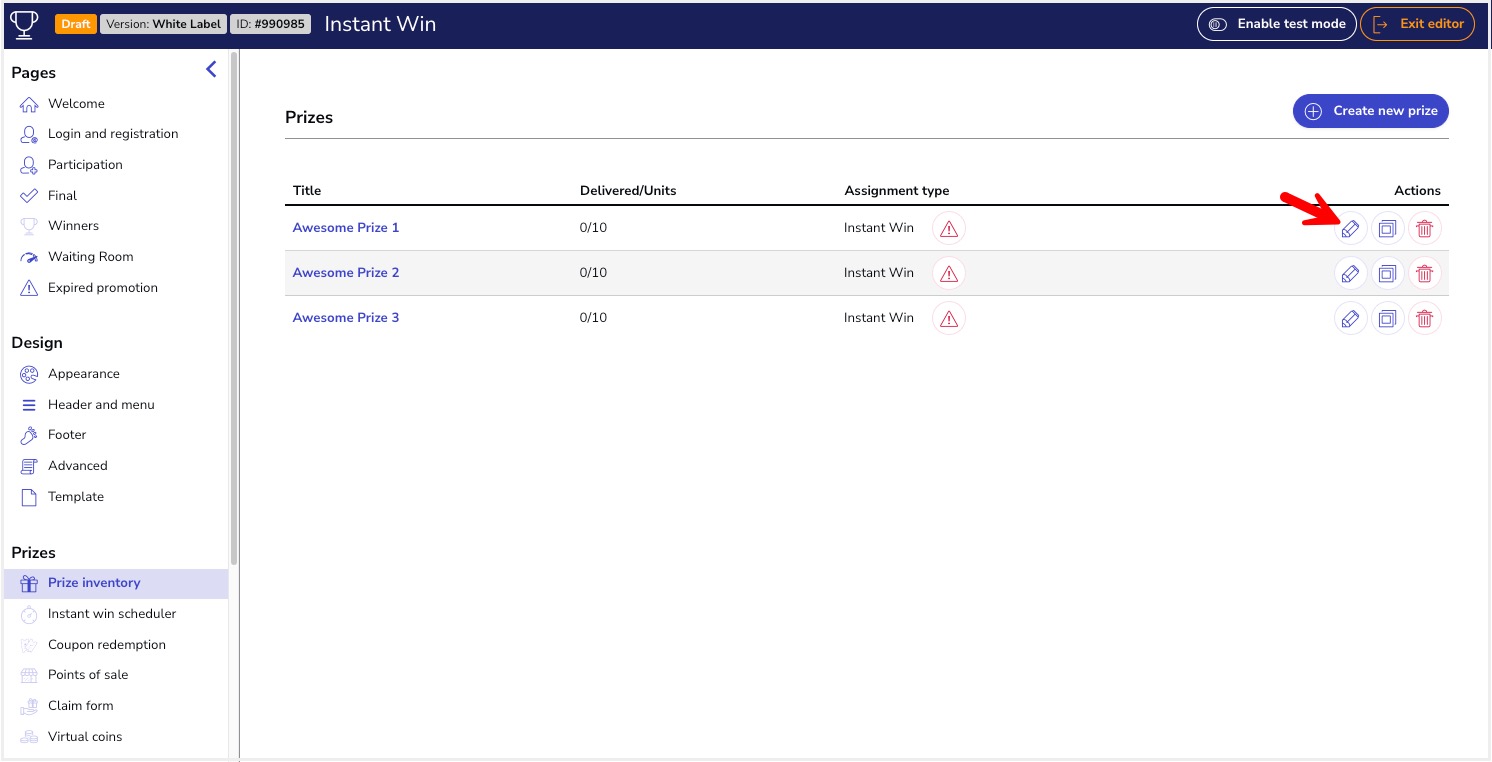Open Points of sale section
This screenshot has width=1492, height=762.
pyautogui.click(x=88, y=675)
